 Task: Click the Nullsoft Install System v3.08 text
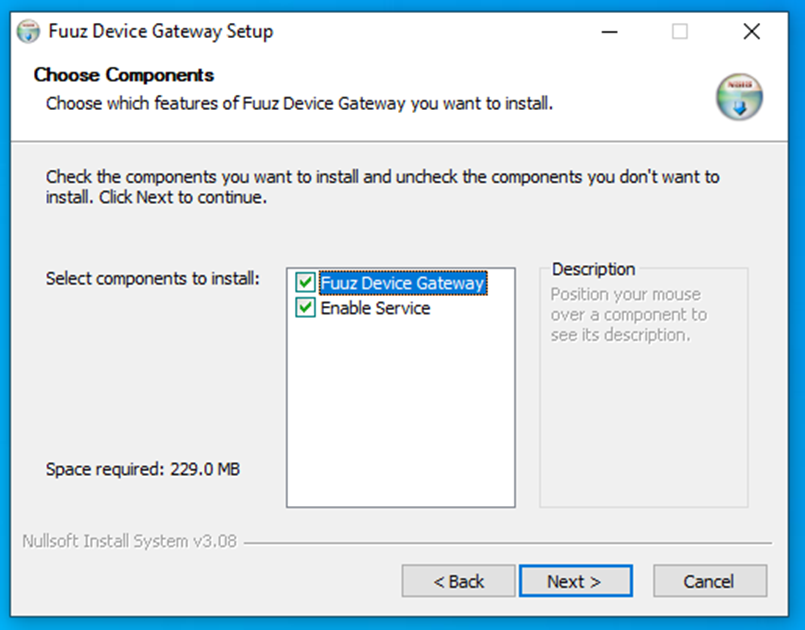[x=129, y=541]
